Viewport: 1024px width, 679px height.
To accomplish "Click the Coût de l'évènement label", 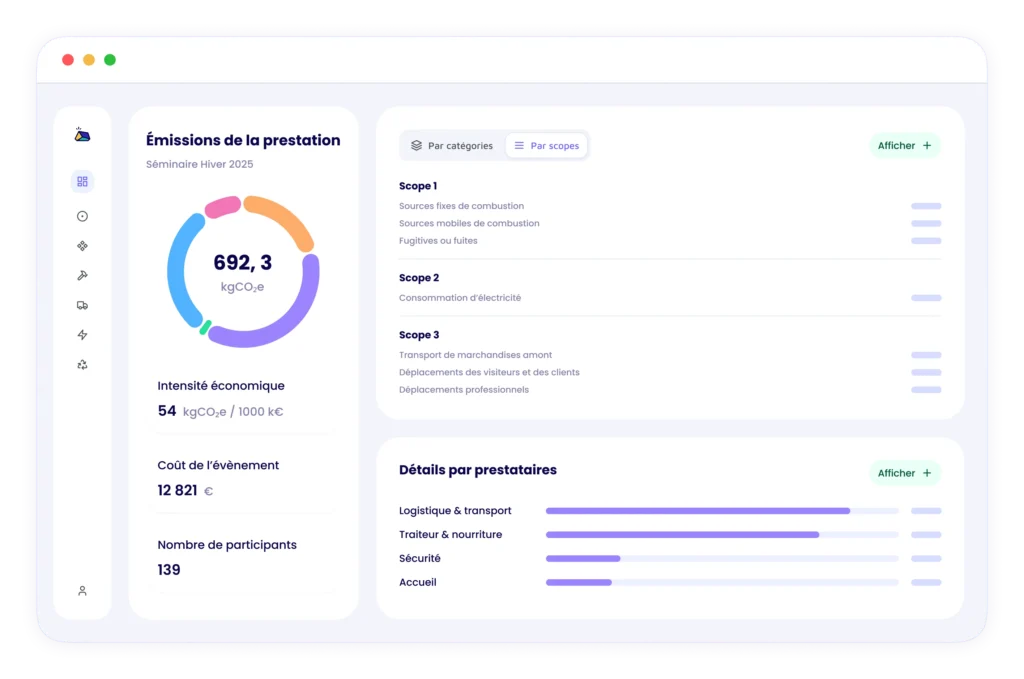I will (218, 466).
